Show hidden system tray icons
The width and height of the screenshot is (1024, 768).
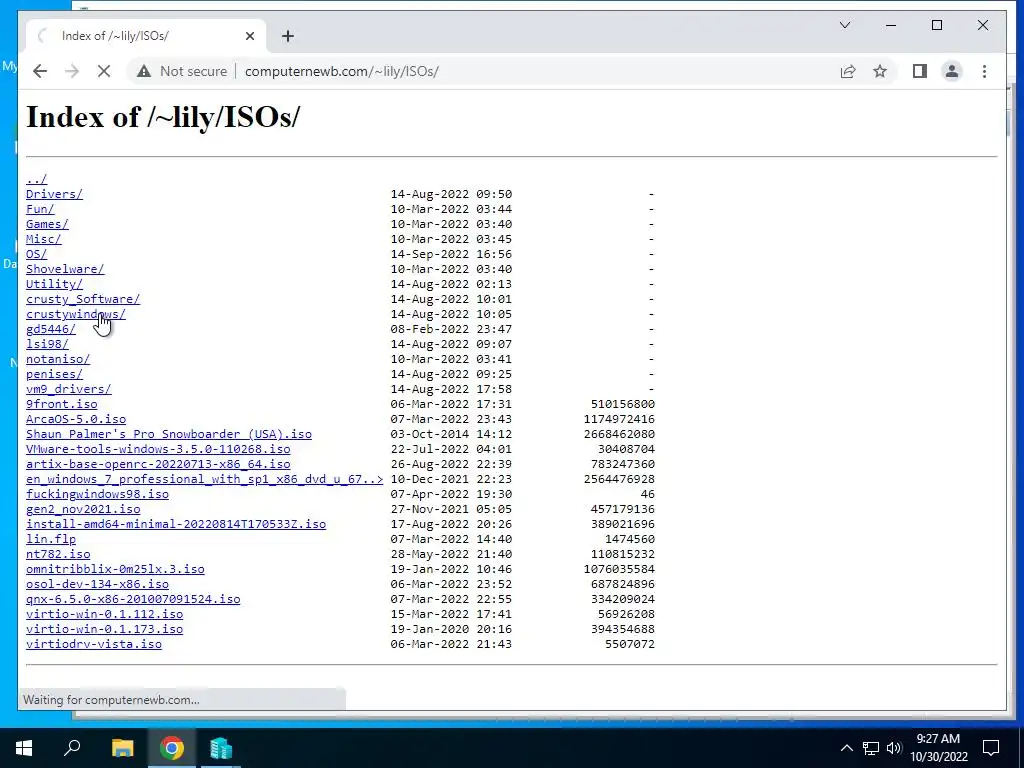(846, 748)
